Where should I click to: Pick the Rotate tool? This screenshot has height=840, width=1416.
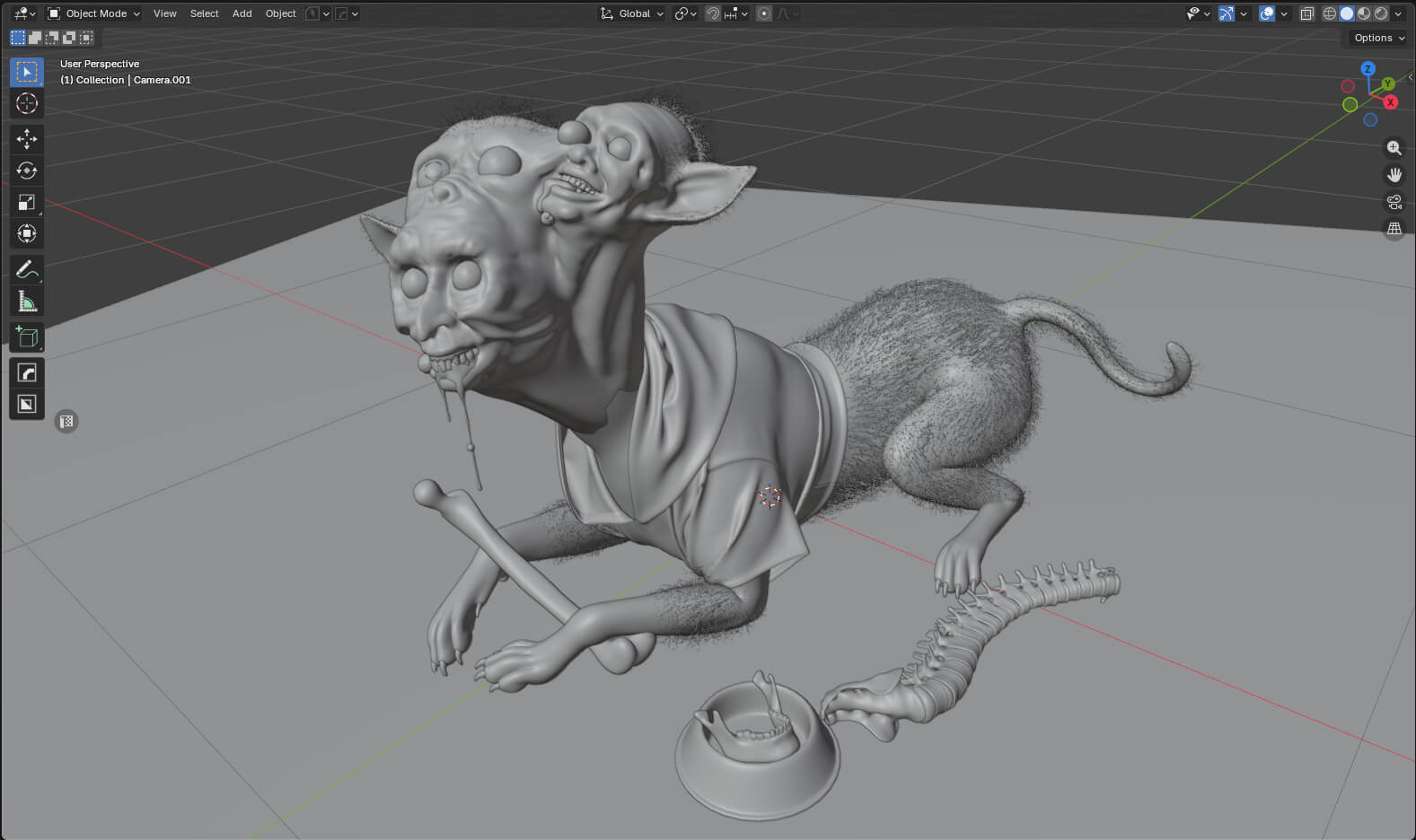tap(27, 171)
